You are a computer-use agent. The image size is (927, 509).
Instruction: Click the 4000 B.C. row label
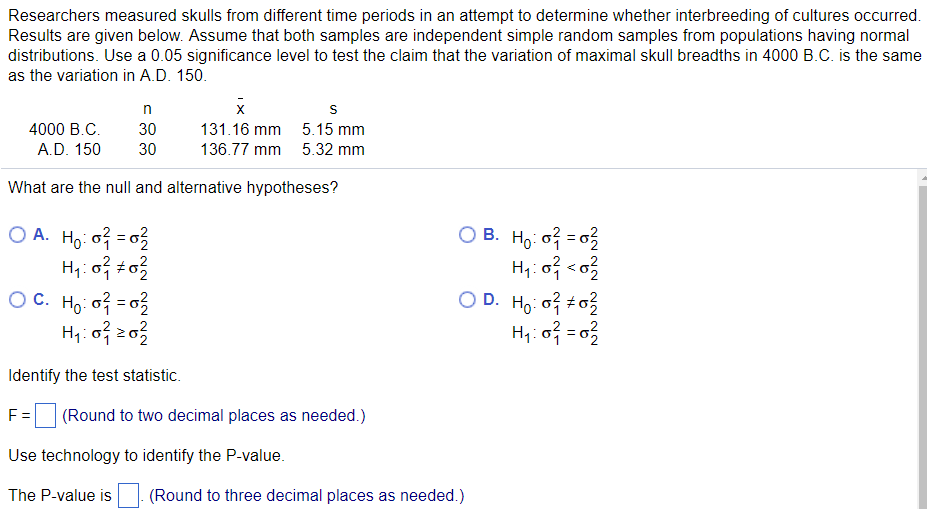(x=65, y=129)
